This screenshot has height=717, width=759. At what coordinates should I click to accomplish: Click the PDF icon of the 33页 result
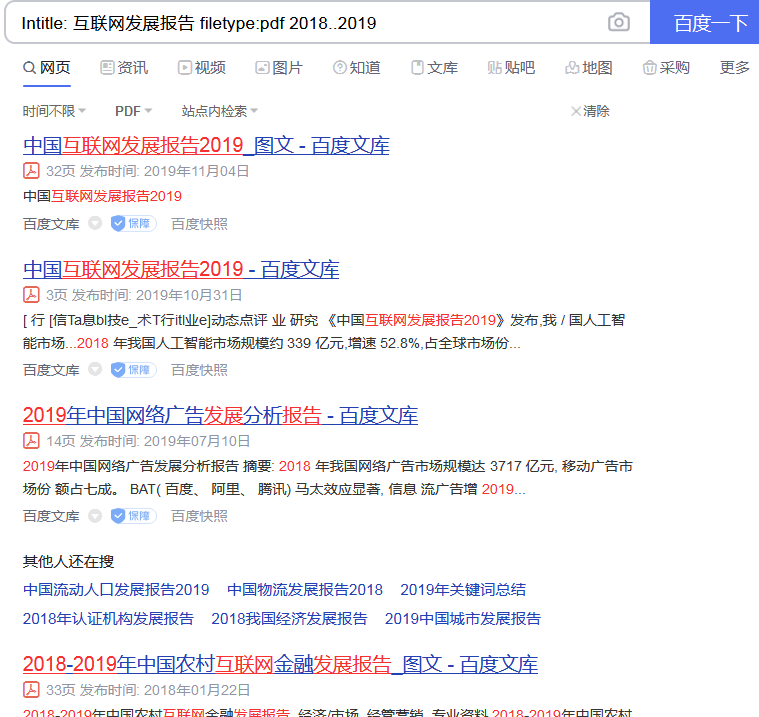(x=31, y=690)
